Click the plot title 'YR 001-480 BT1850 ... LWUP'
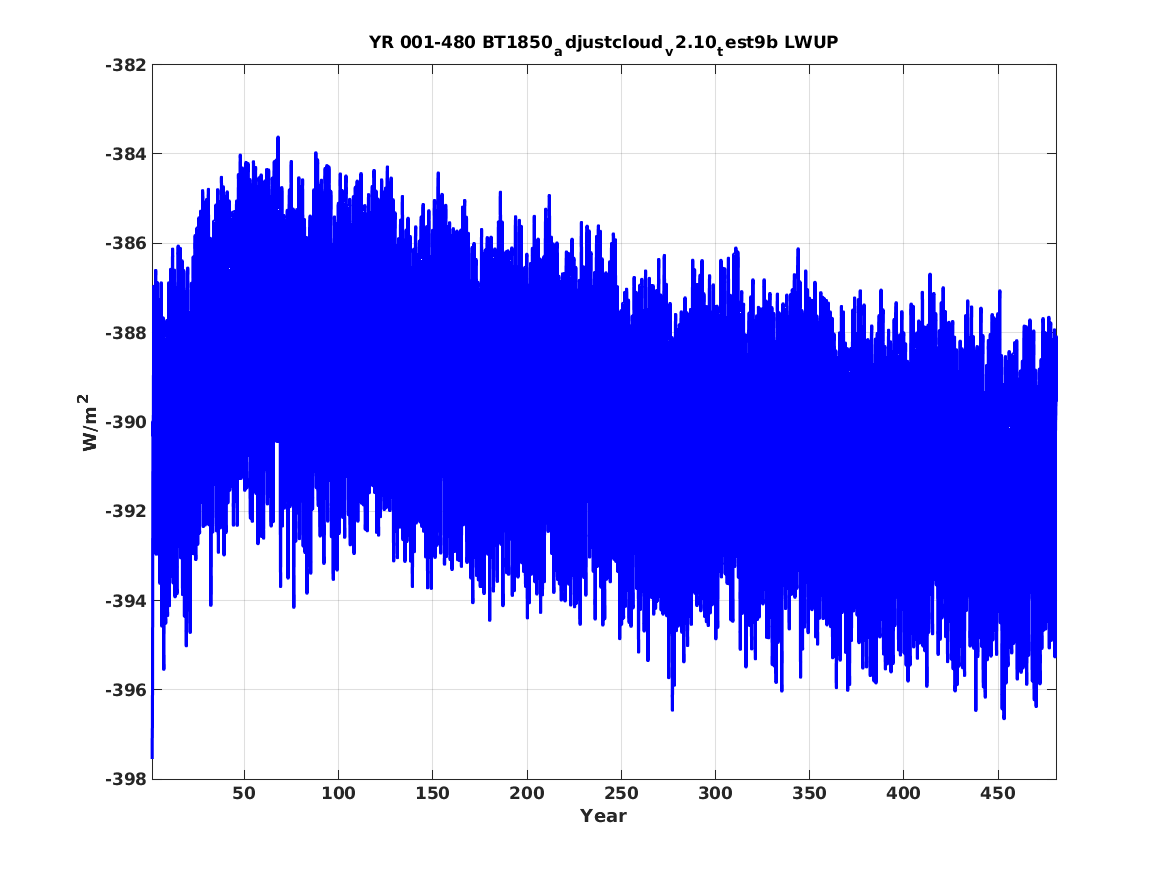 coord(604,43)
